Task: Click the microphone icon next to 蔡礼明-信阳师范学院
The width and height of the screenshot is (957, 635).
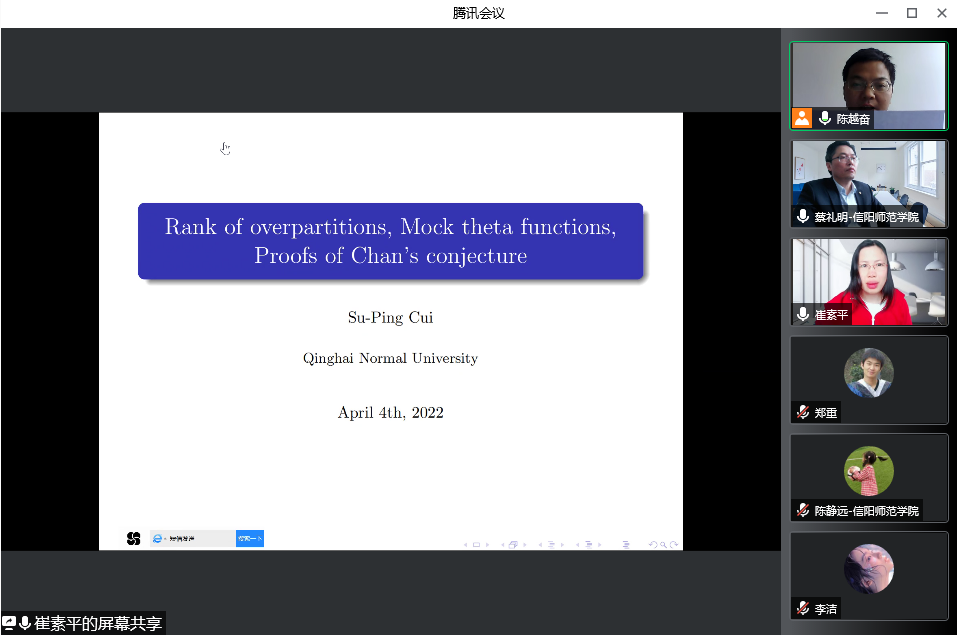Action: point(803,217)
